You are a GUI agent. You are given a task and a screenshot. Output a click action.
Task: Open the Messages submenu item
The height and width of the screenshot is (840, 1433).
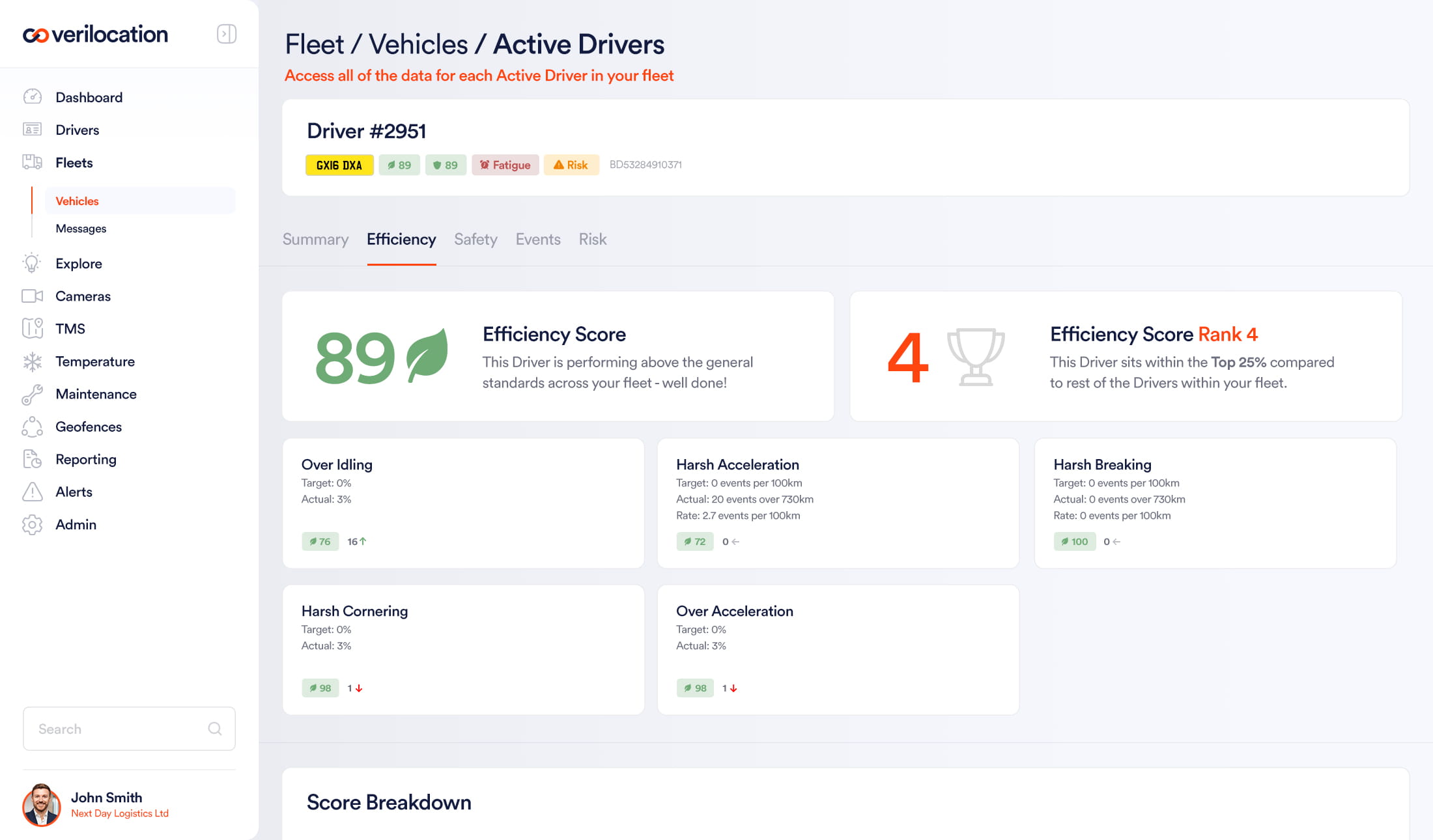[81, 229]
